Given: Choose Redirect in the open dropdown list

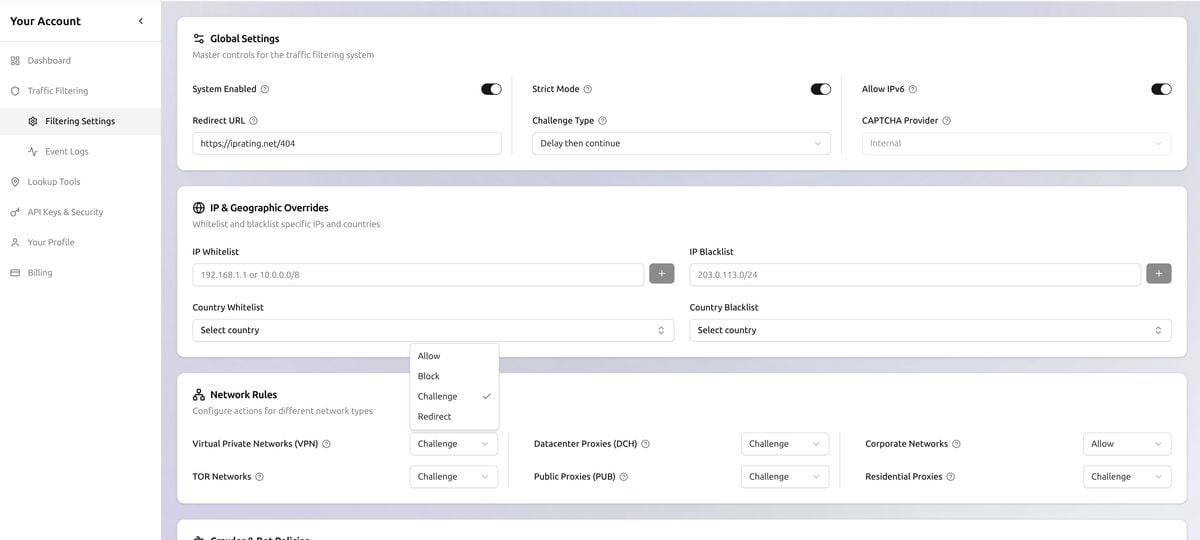Looking at the screenshot, I should [454, 417].
